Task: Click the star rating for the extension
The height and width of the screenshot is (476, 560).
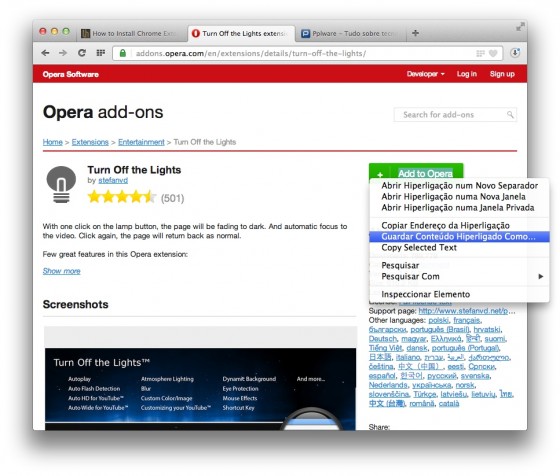Action: (122, 197)
